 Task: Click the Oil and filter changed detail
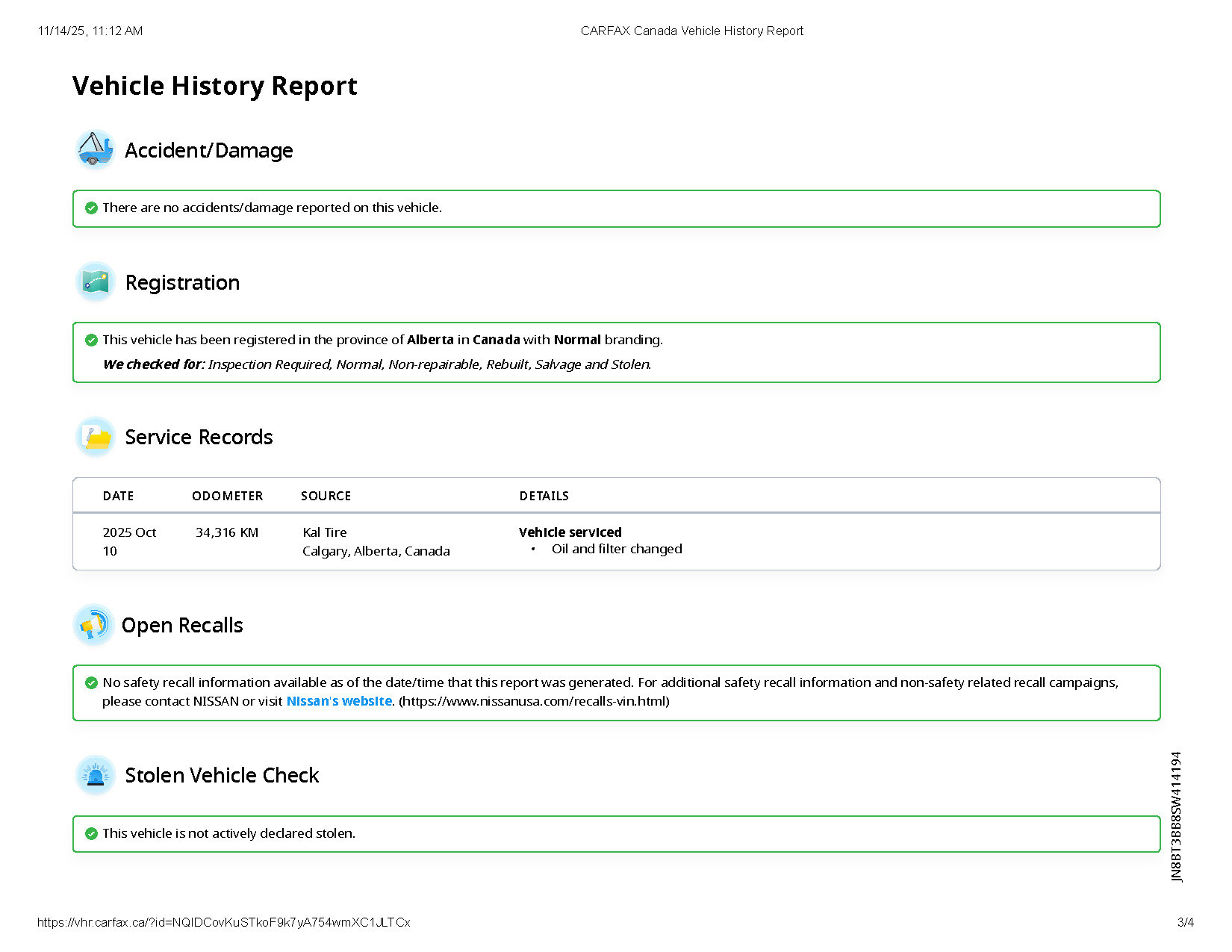616,549
